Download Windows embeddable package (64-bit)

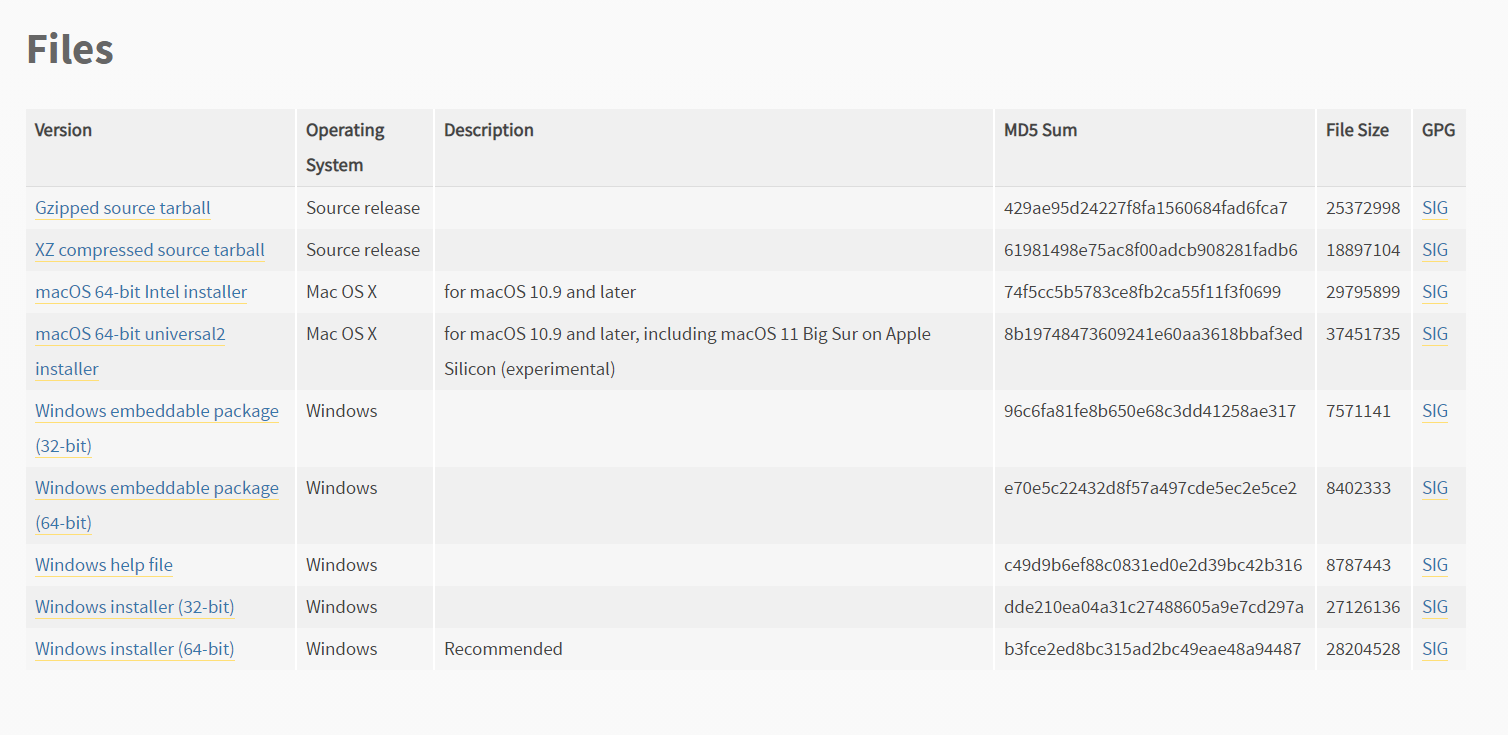coord(157,505)
